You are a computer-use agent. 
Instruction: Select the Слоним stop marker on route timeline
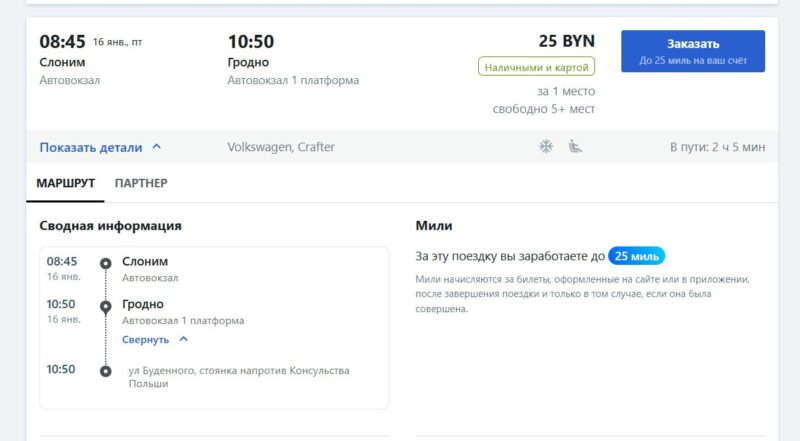click(105, 264)
